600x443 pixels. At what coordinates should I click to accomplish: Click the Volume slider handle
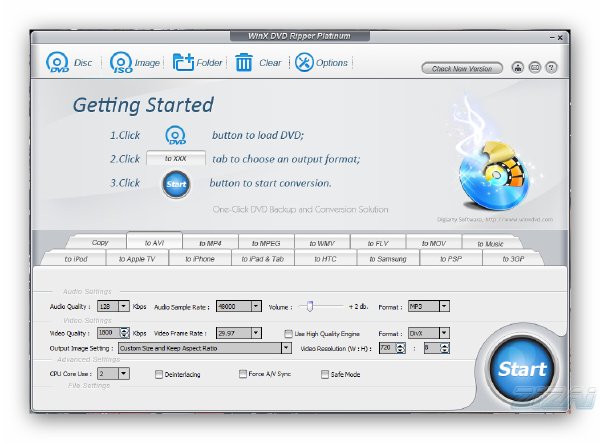310,306
